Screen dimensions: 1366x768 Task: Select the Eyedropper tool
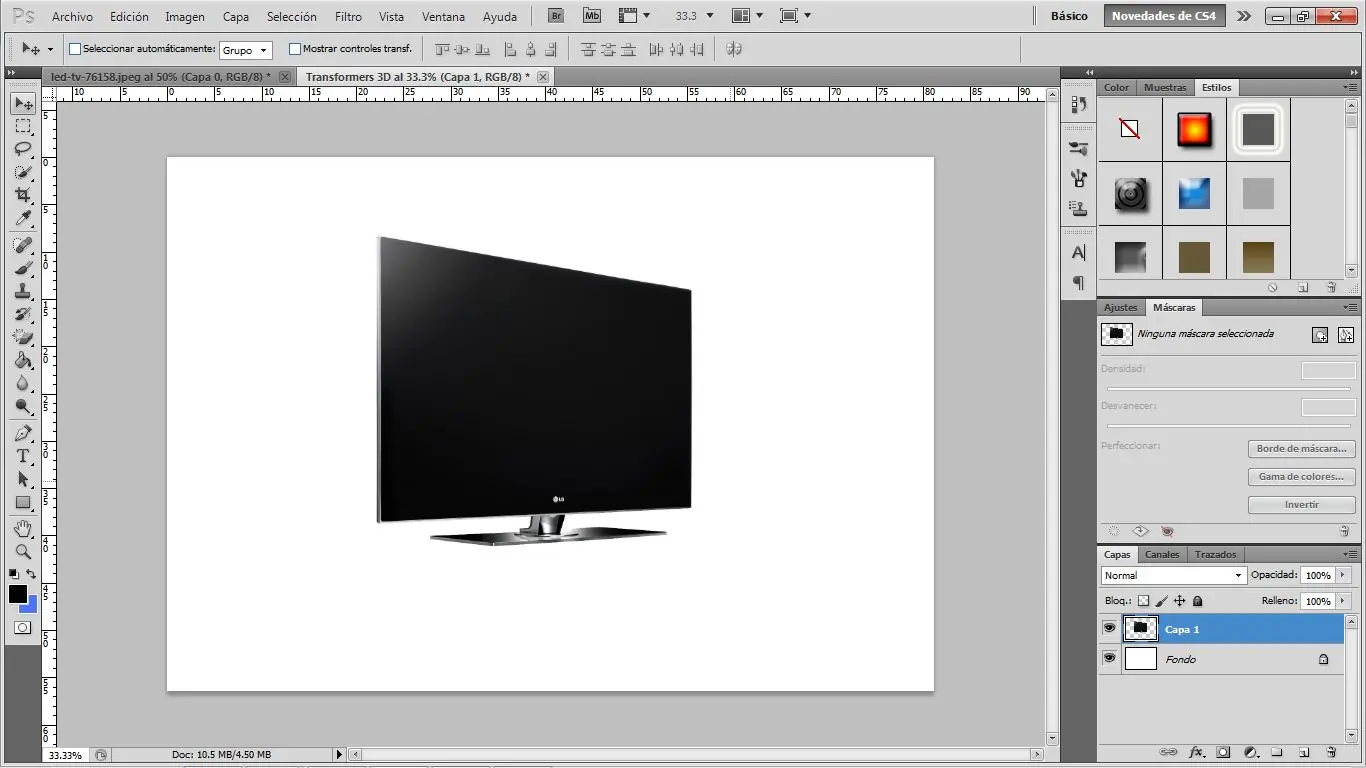(23, 218)
